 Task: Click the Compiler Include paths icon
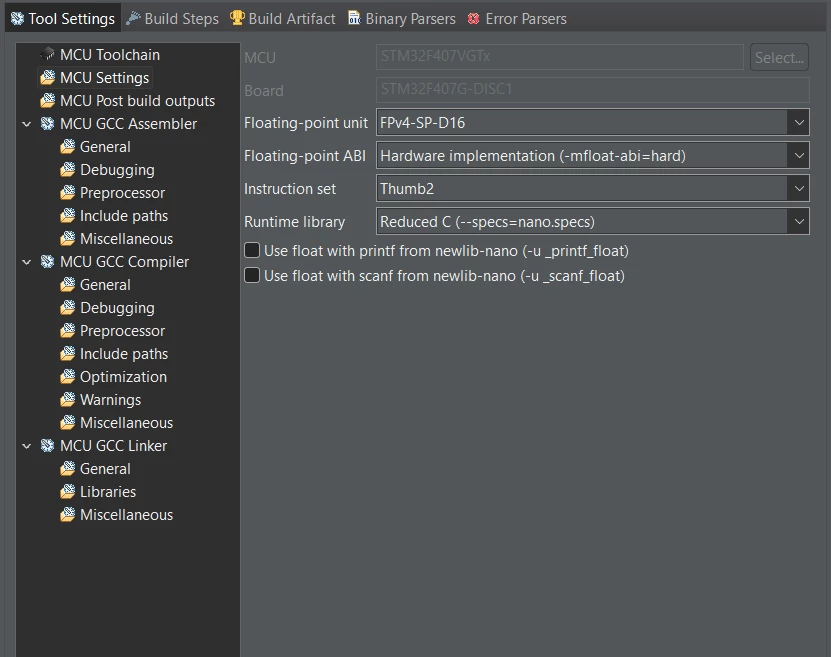pos(67,353)
